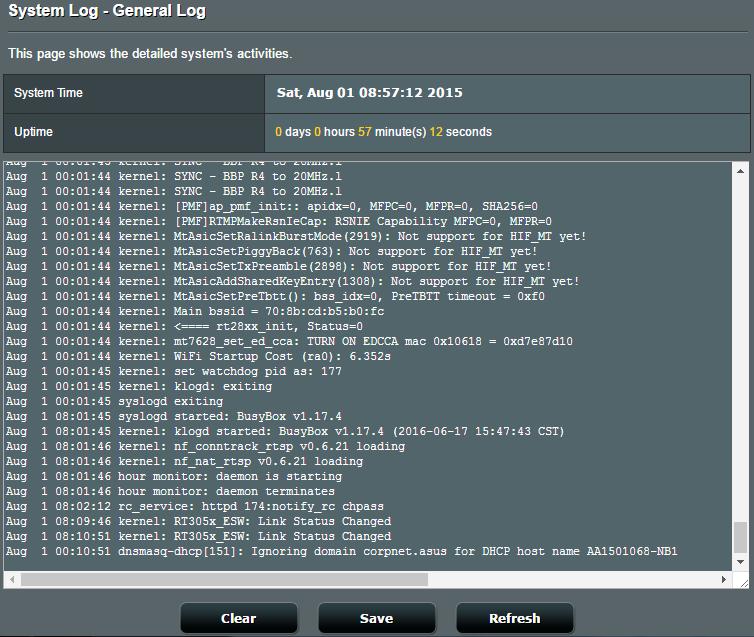Viewport: 754px width, 637px height.
Task: Click the Clear button
Action: (x=239, y=618)
